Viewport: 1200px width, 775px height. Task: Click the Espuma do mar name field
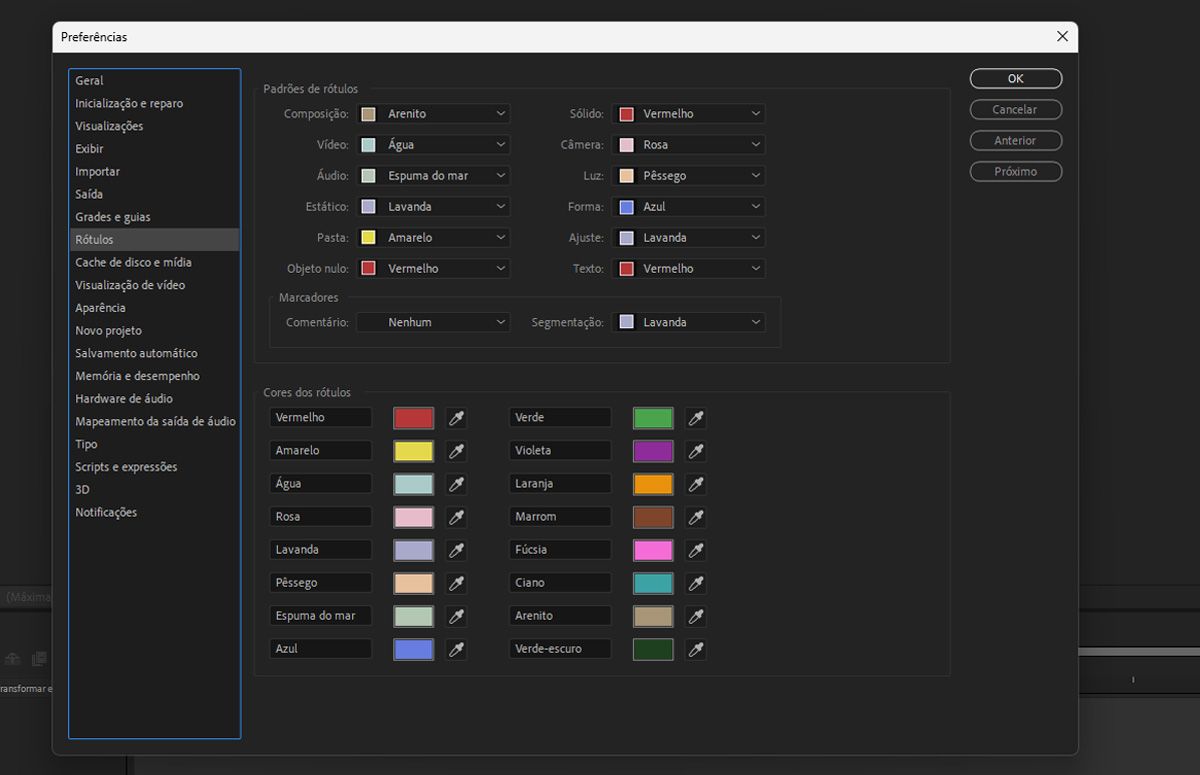[x=321, y=616]
